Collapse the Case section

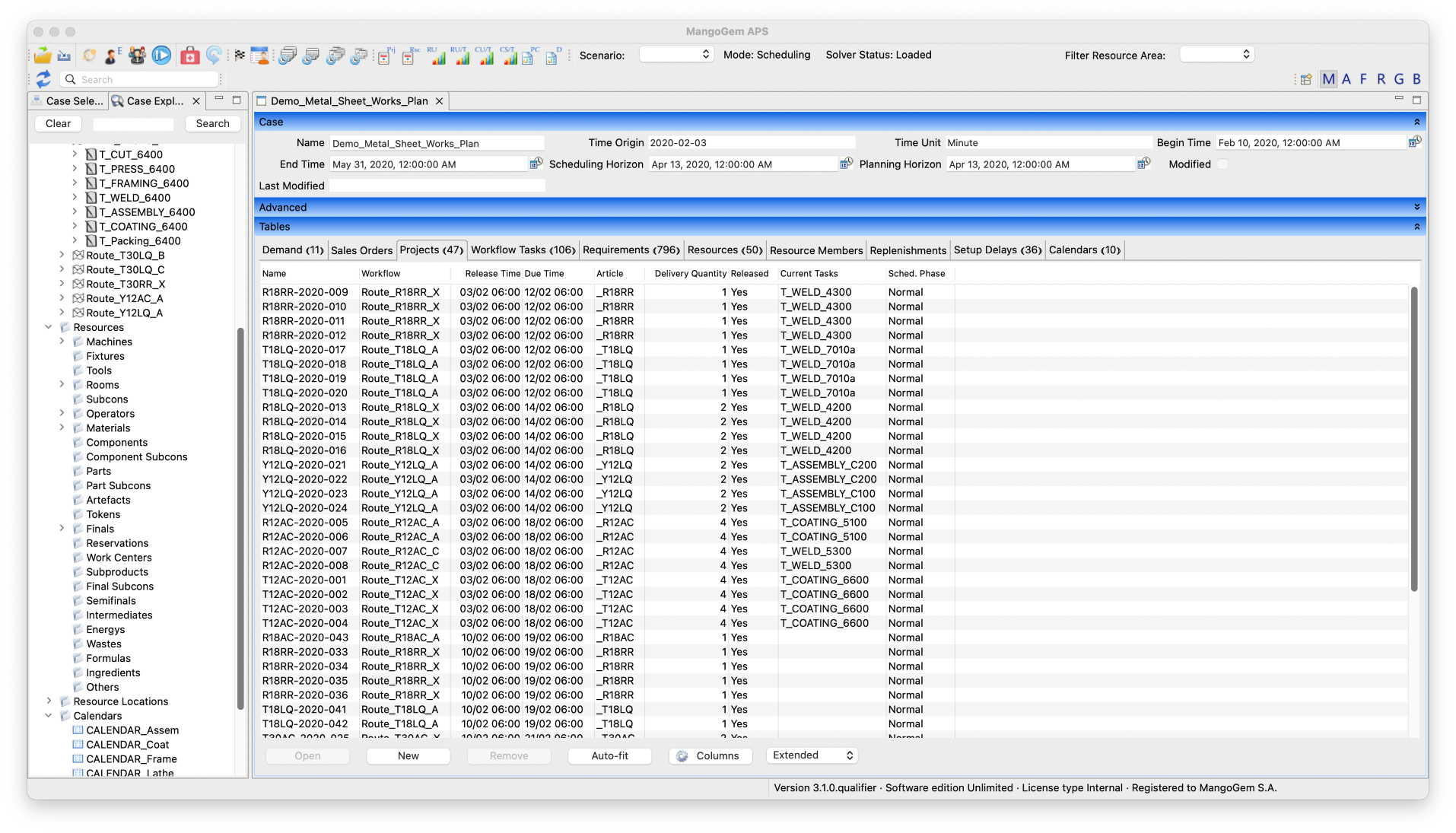pyautogui.click(x=1416, y=122)
